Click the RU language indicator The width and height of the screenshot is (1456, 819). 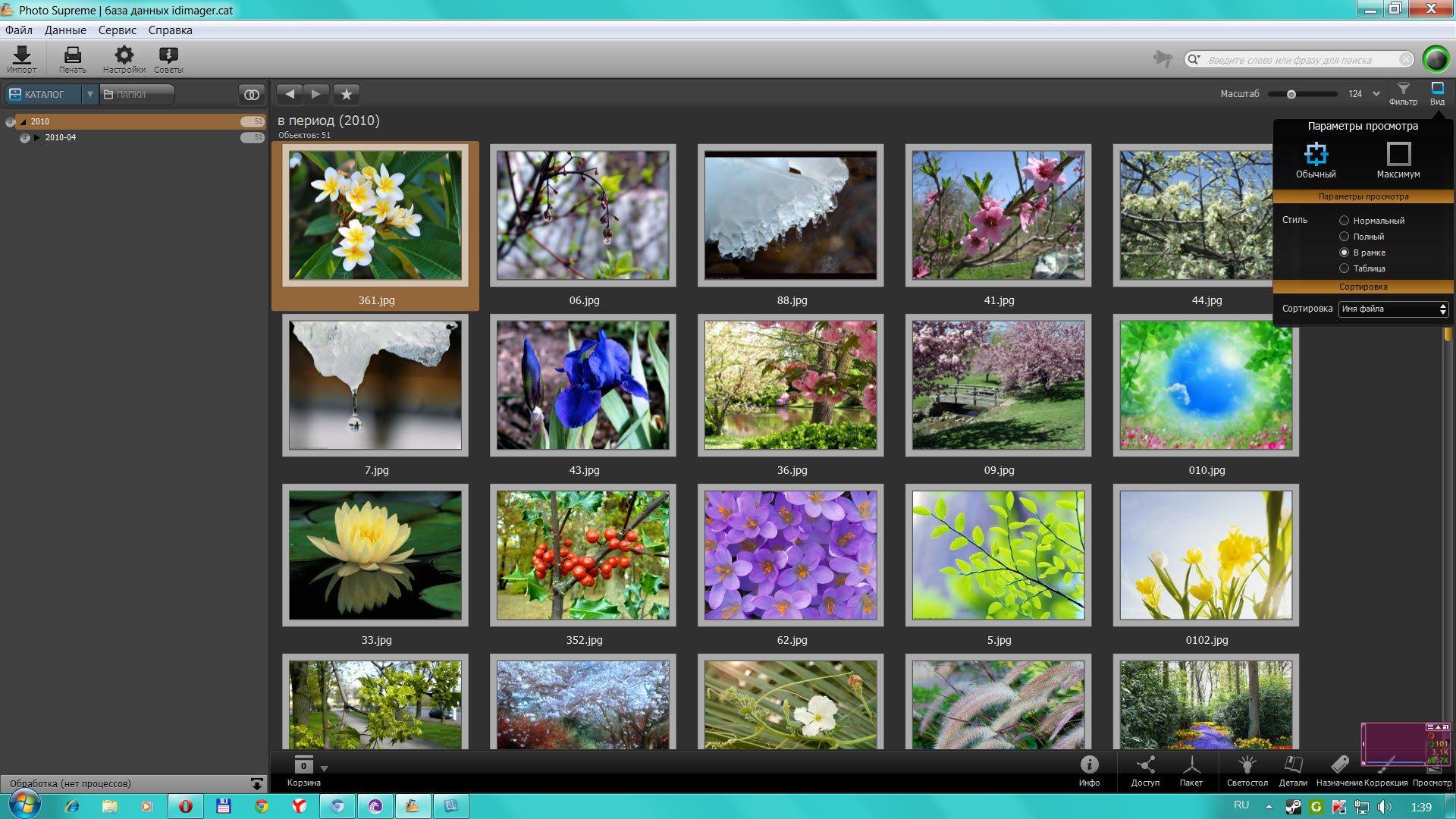click(1241, 805)
